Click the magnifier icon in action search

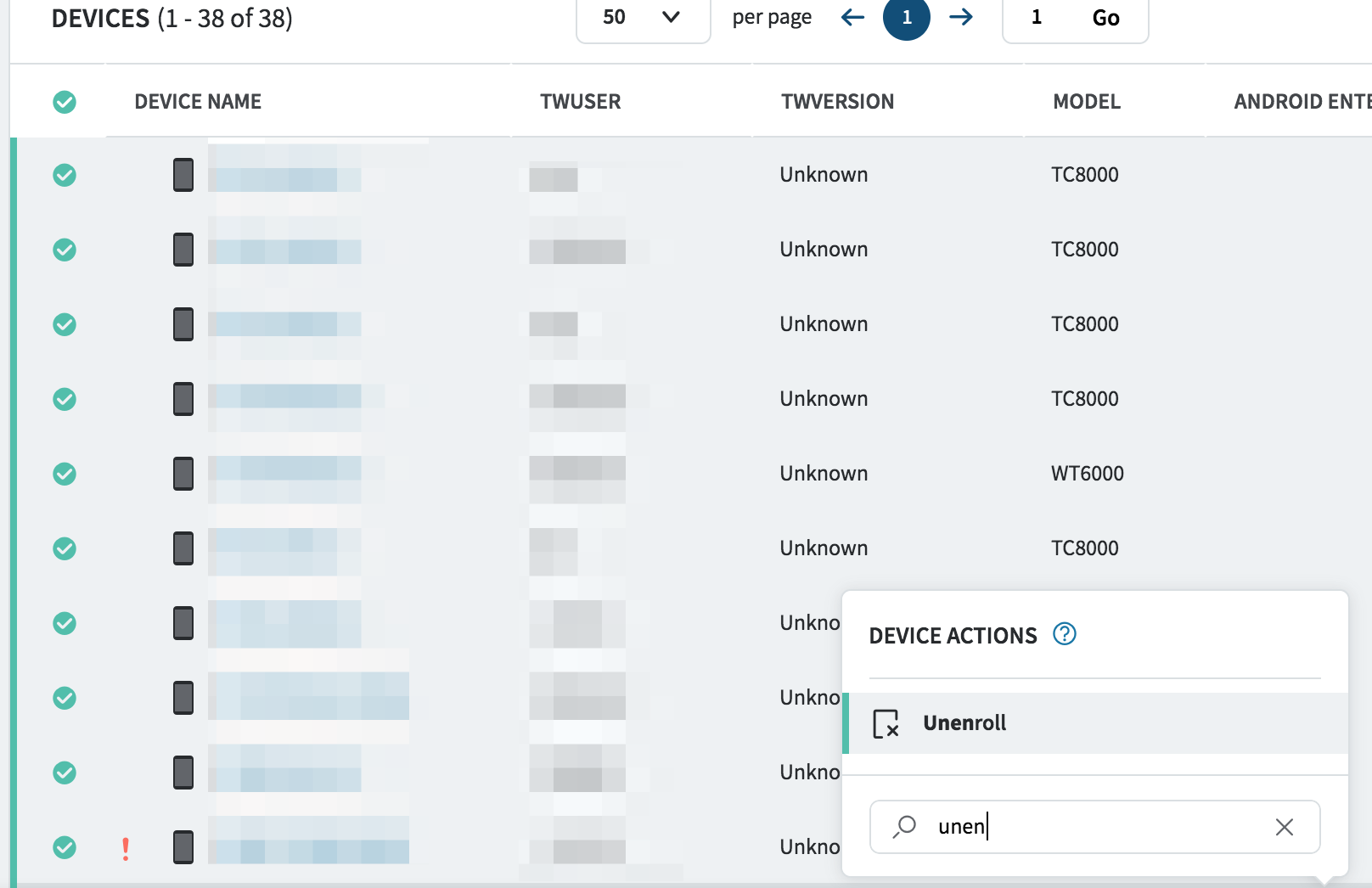coord(905,826)
